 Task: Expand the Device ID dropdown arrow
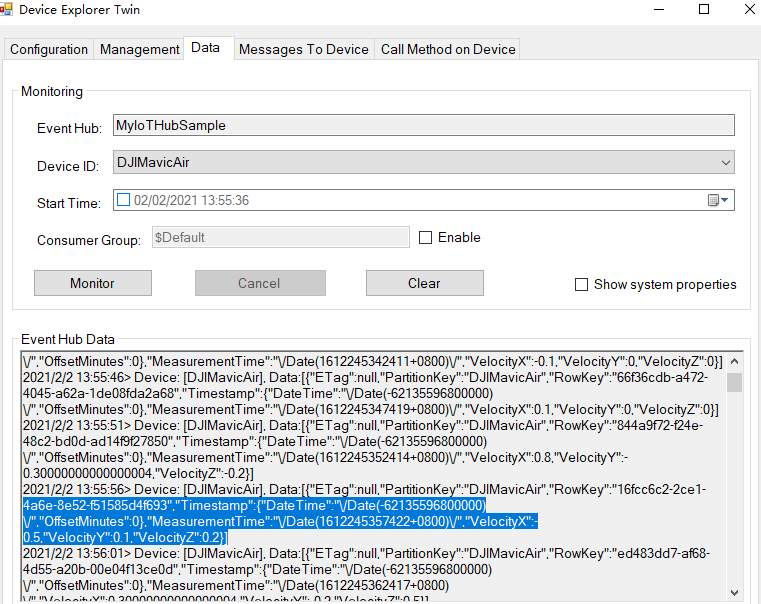(726, 163)
